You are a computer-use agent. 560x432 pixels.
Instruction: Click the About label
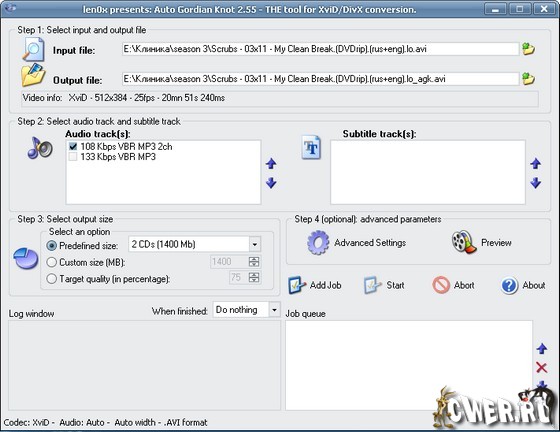click(x=534, y=285)
